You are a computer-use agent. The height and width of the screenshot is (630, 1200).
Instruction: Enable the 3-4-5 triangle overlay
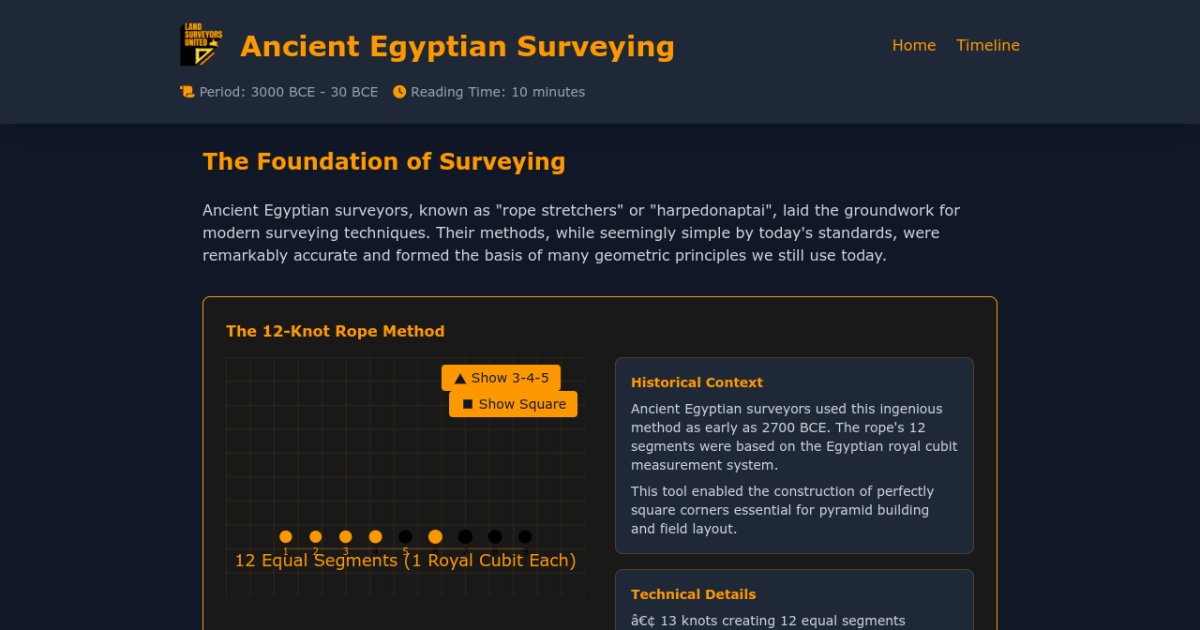501,378
